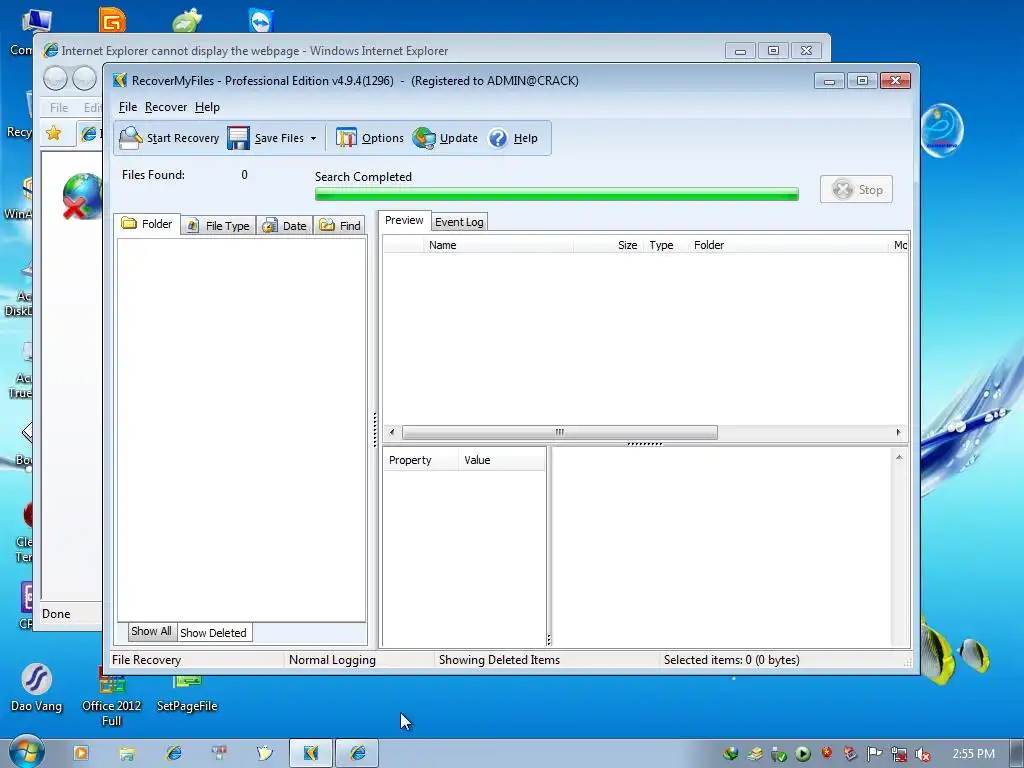This screenshot has height=768, width=1024.
Task: Click the muted speaker icon in the tray
Action: pos(923,754)
